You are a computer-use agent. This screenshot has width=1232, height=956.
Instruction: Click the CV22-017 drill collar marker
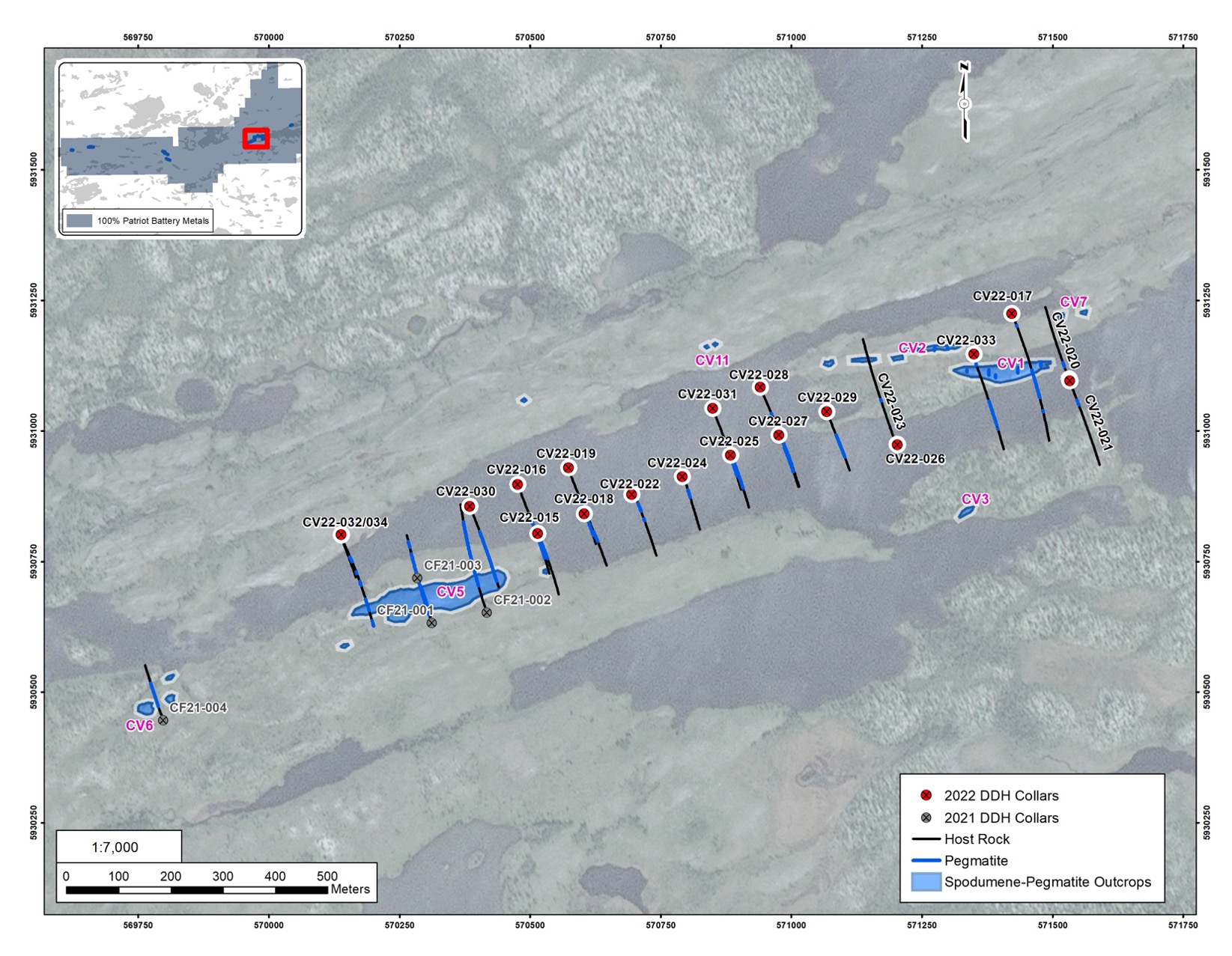[1011, 314]
